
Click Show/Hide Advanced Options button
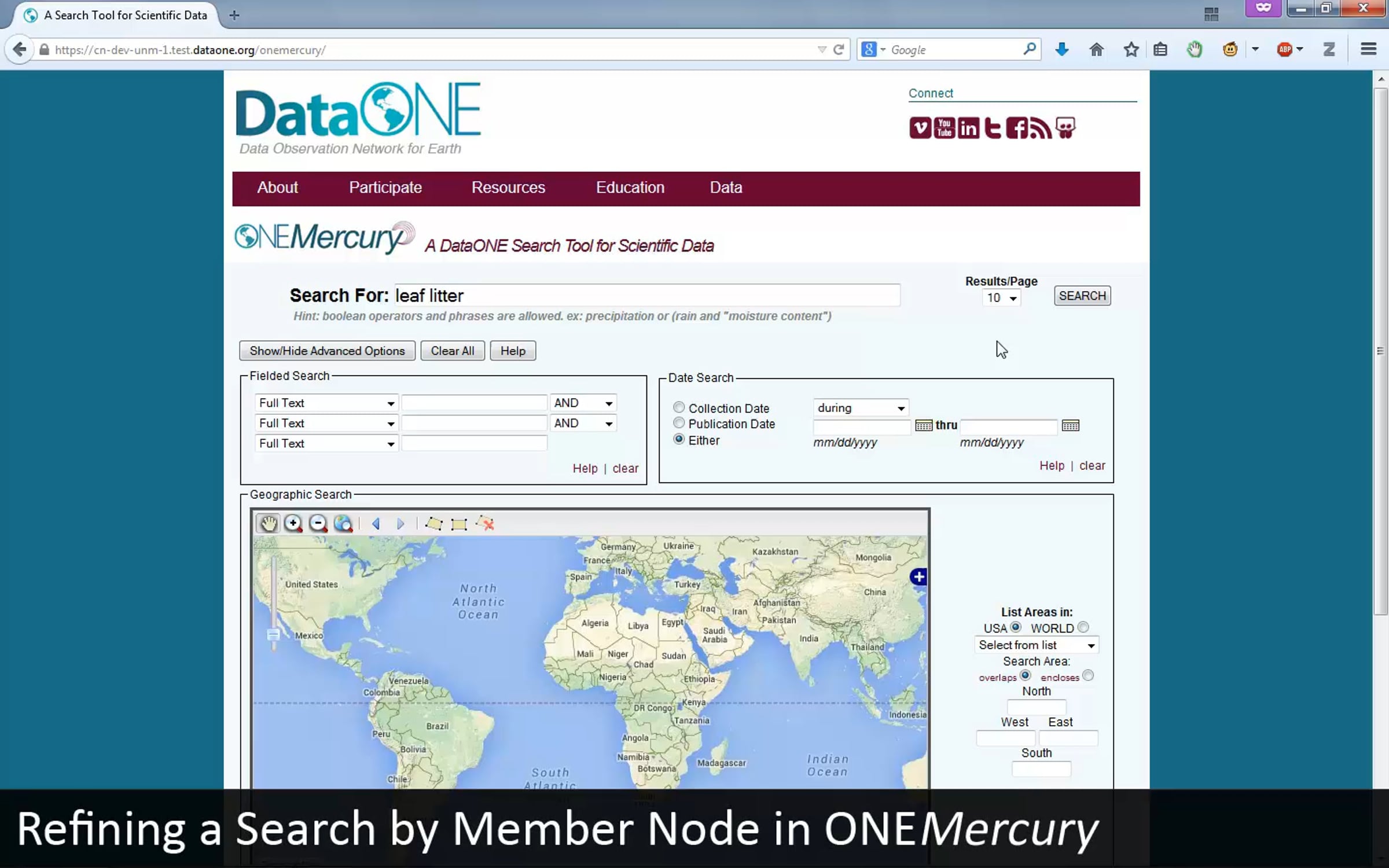click(x=327, y=351)
